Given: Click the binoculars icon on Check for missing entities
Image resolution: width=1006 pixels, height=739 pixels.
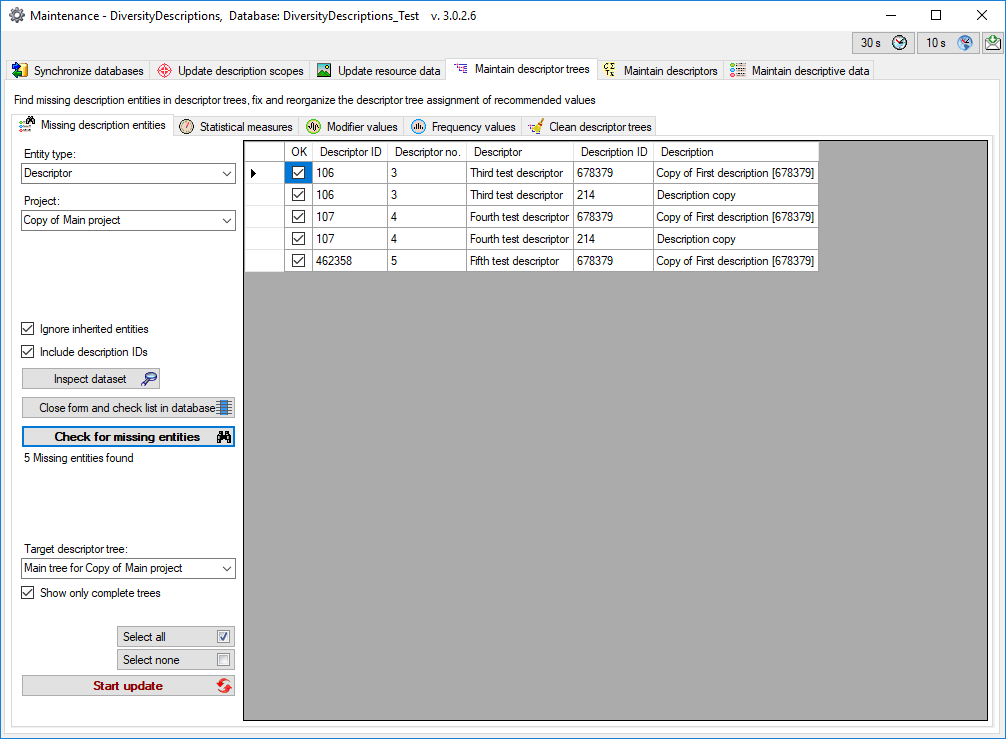Looking at the screenshot, I should 224,437.
